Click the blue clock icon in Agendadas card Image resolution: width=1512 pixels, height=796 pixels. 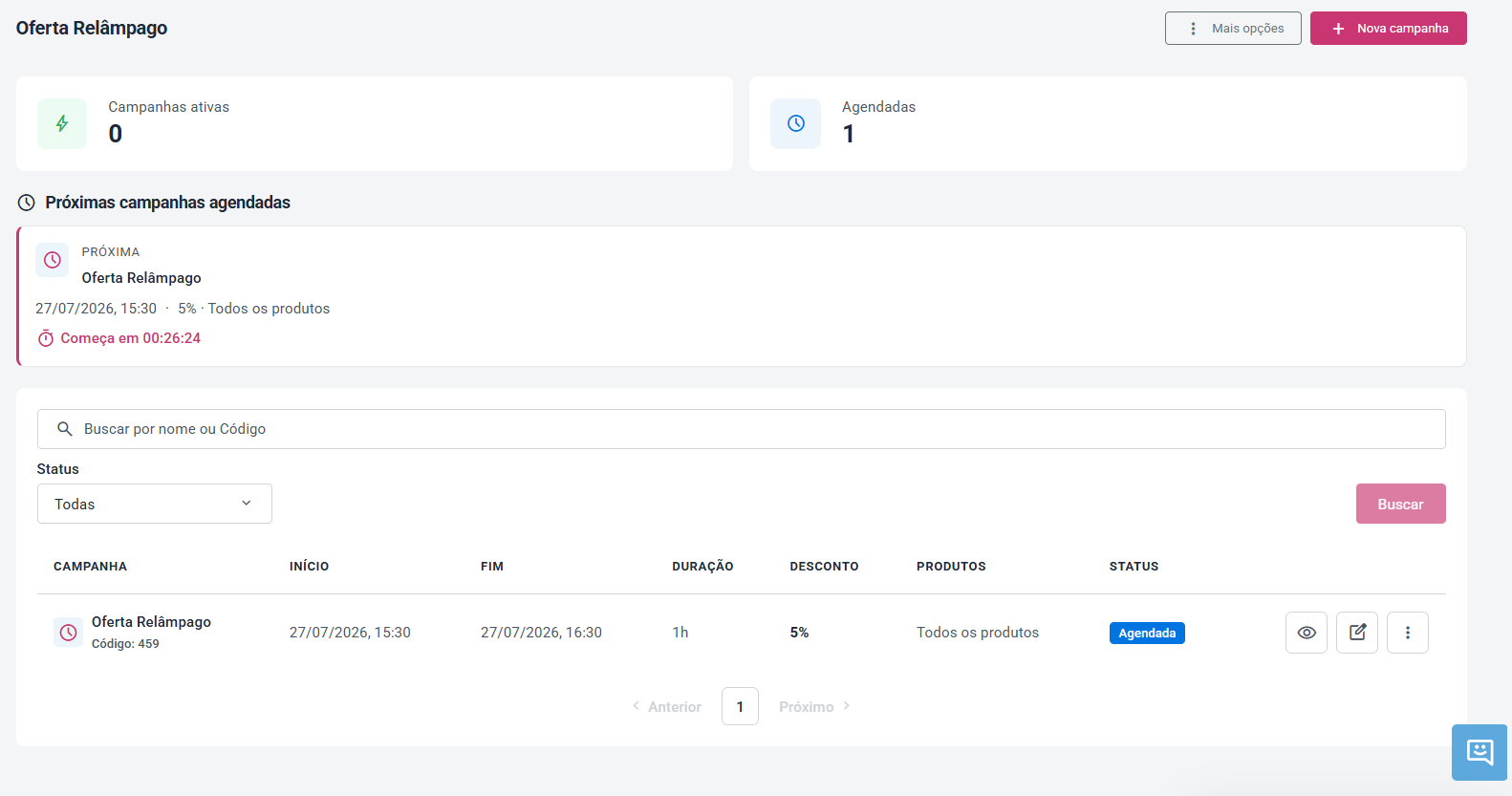pos(795,123)
